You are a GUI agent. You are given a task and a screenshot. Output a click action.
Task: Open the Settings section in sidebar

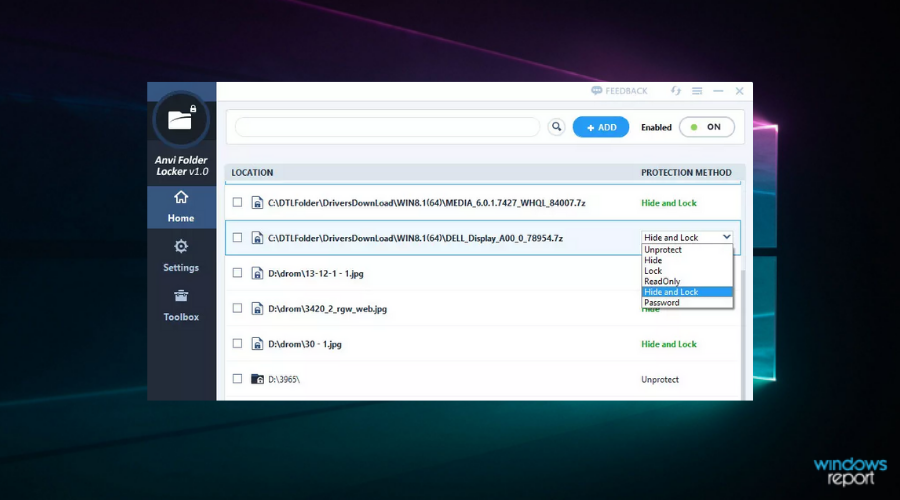click(181, 256)
